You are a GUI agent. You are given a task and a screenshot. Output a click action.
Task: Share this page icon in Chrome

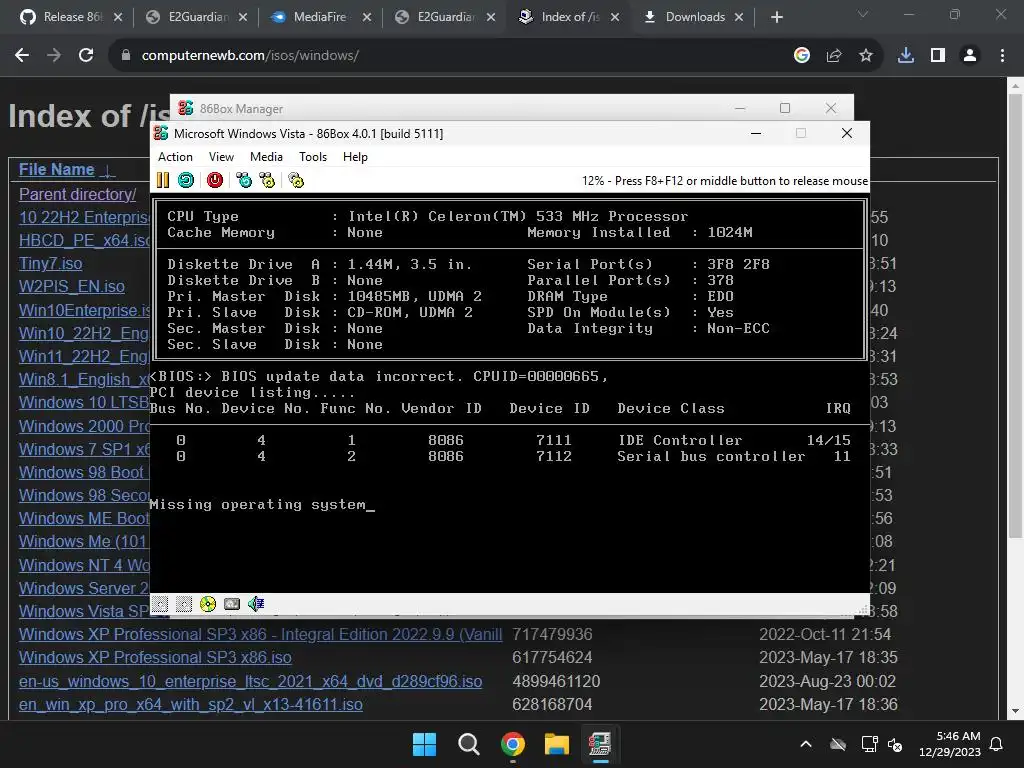click(834, 56)
